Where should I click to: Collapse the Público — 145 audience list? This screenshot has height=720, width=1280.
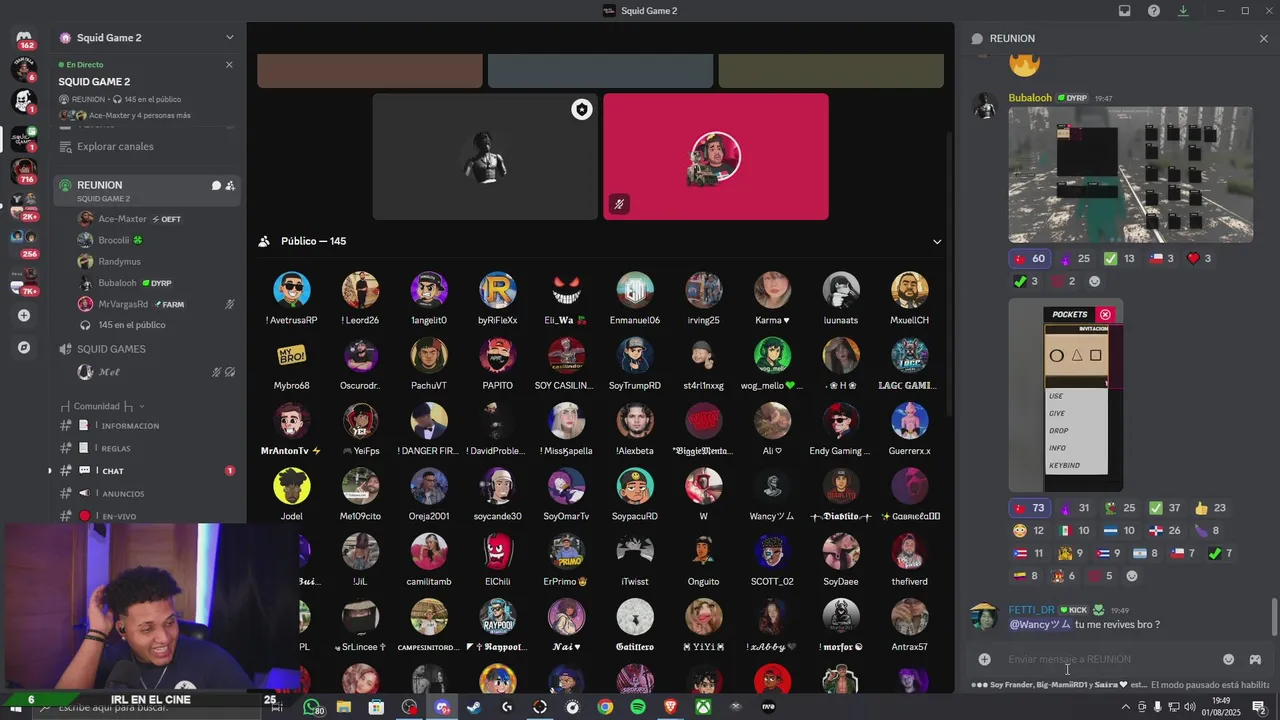[x=937, y=241]
